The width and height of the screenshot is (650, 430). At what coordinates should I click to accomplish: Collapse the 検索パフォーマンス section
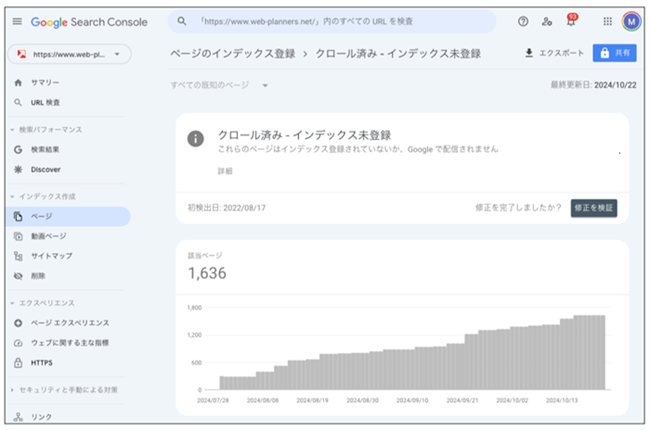12,130
